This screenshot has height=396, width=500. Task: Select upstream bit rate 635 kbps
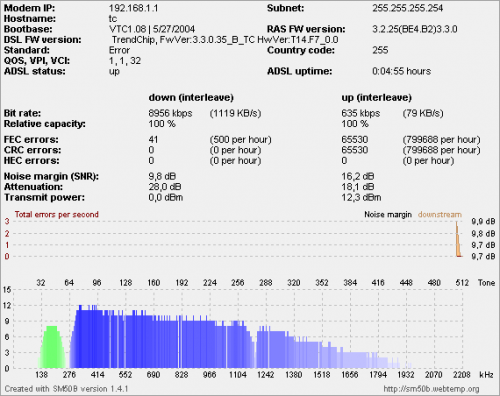(360, 113)
